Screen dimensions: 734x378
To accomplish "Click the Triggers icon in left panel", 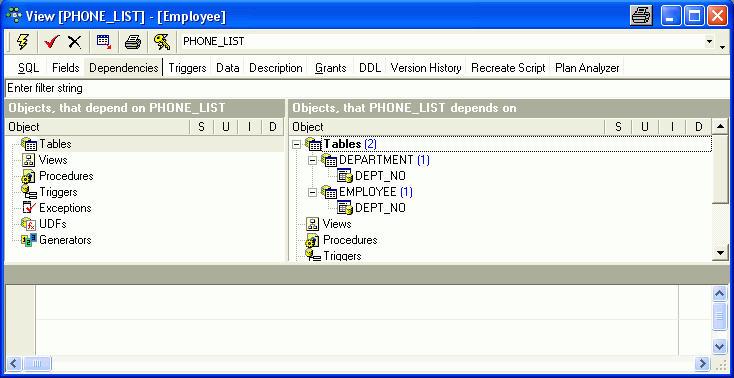I will point(29,192).
